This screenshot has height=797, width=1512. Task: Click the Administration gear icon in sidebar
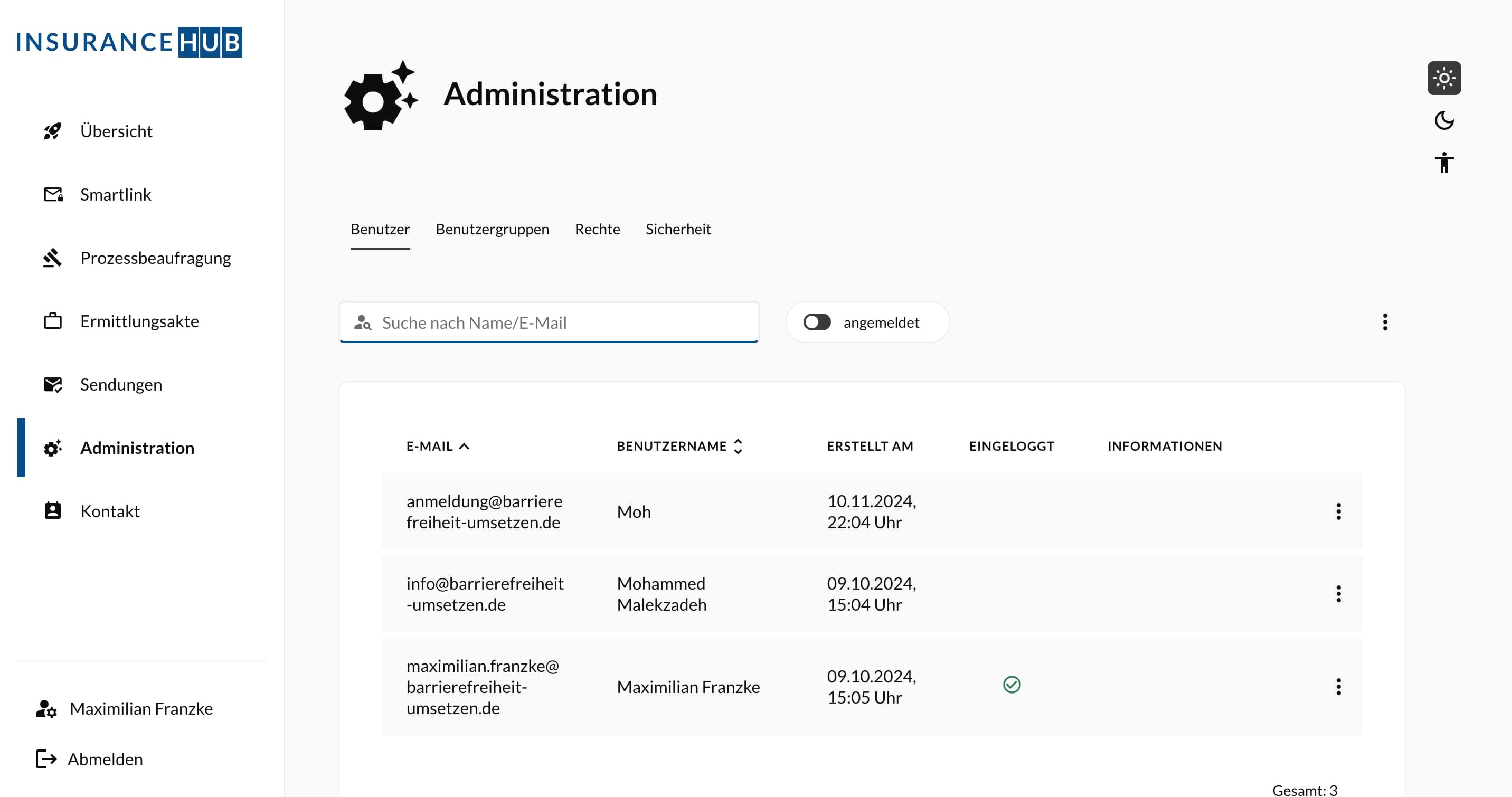(53, 448)
